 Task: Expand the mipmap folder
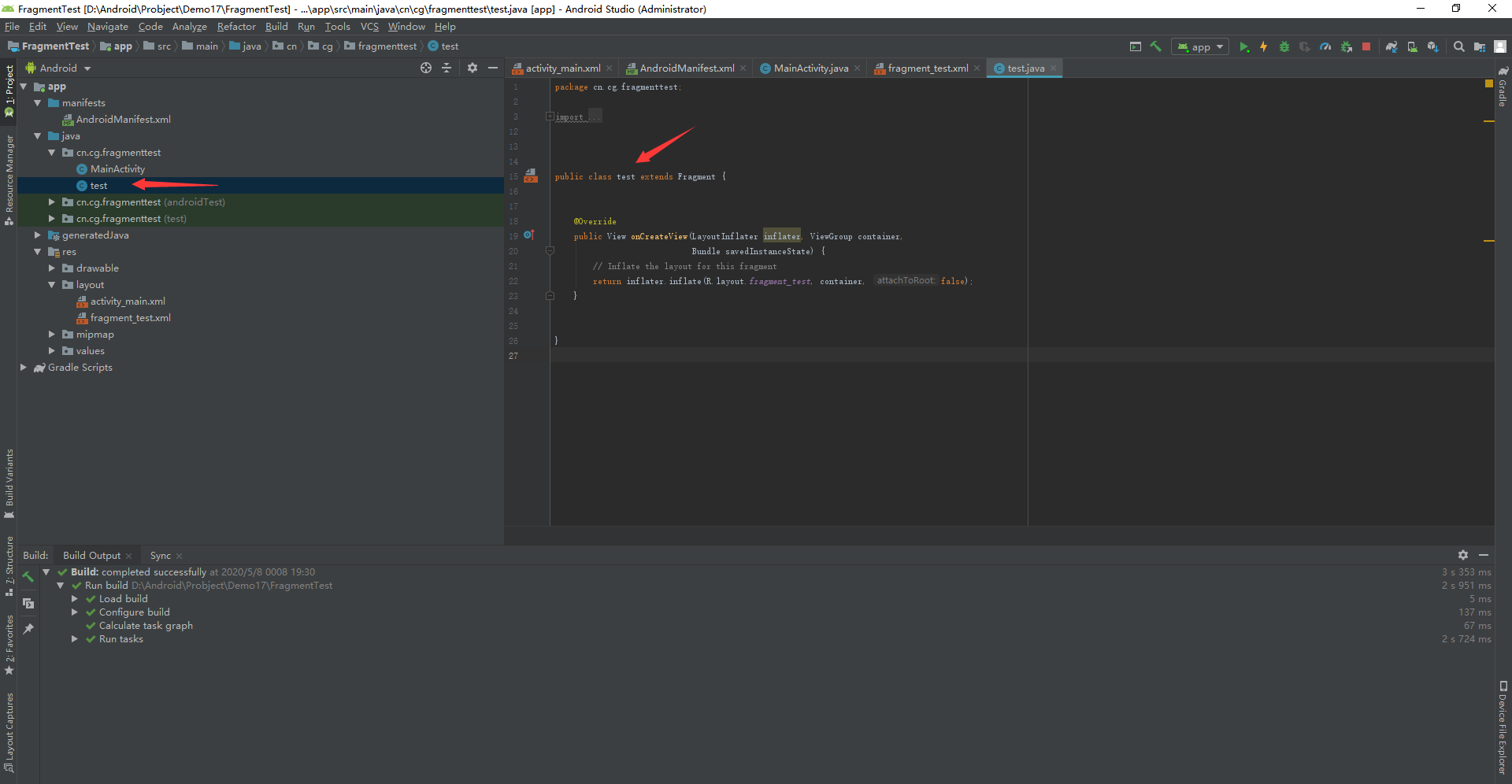coord(52,335)
